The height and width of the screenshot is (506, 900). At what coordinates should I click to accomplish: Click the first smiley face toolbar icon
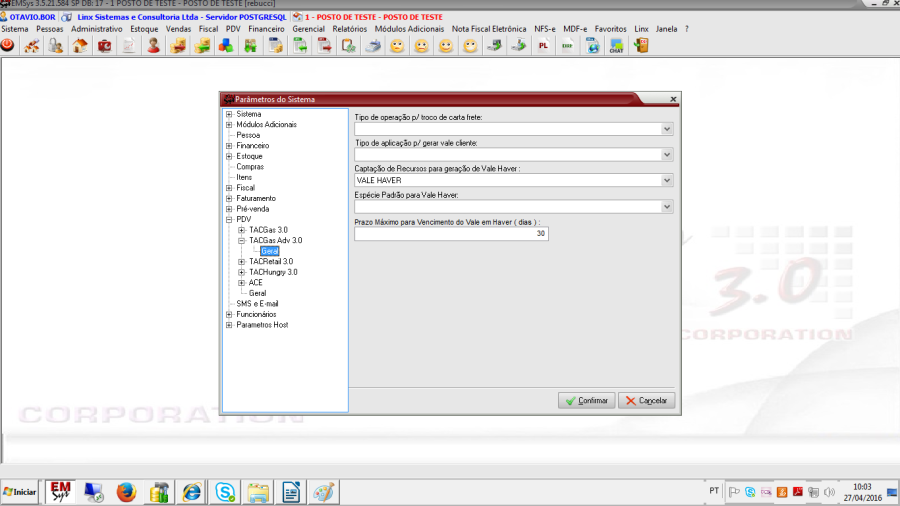point(397,45)
